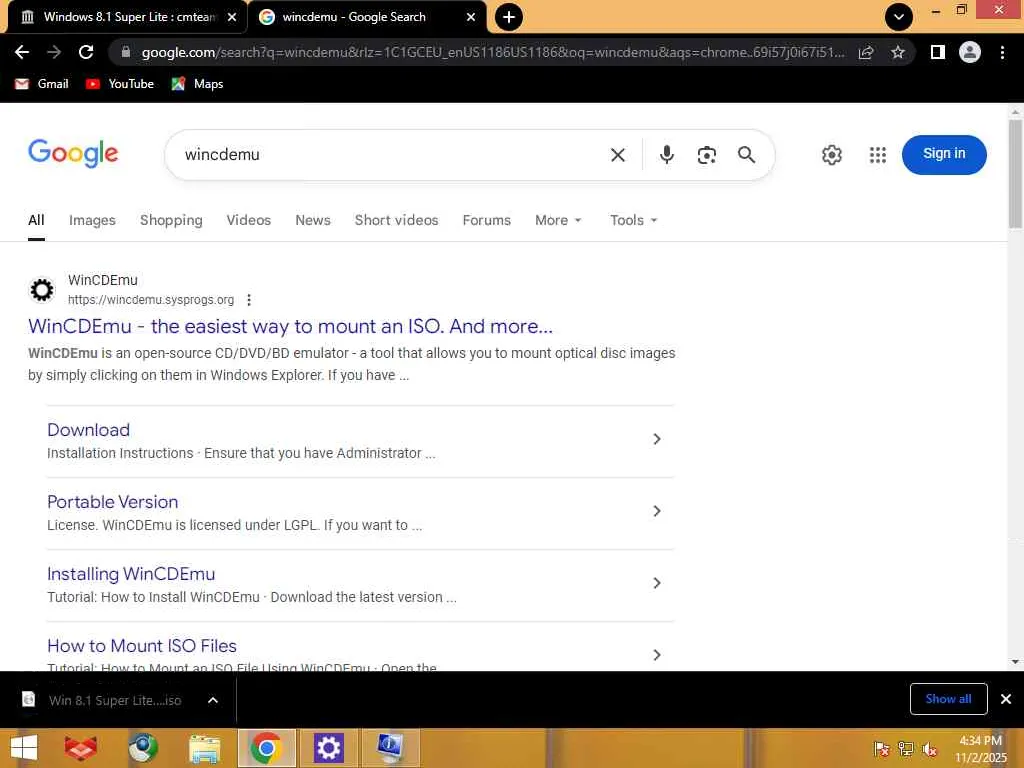This screenshot has width=1024, height=768.
Task: Click the Sign in button
Action: pos(944,155)
